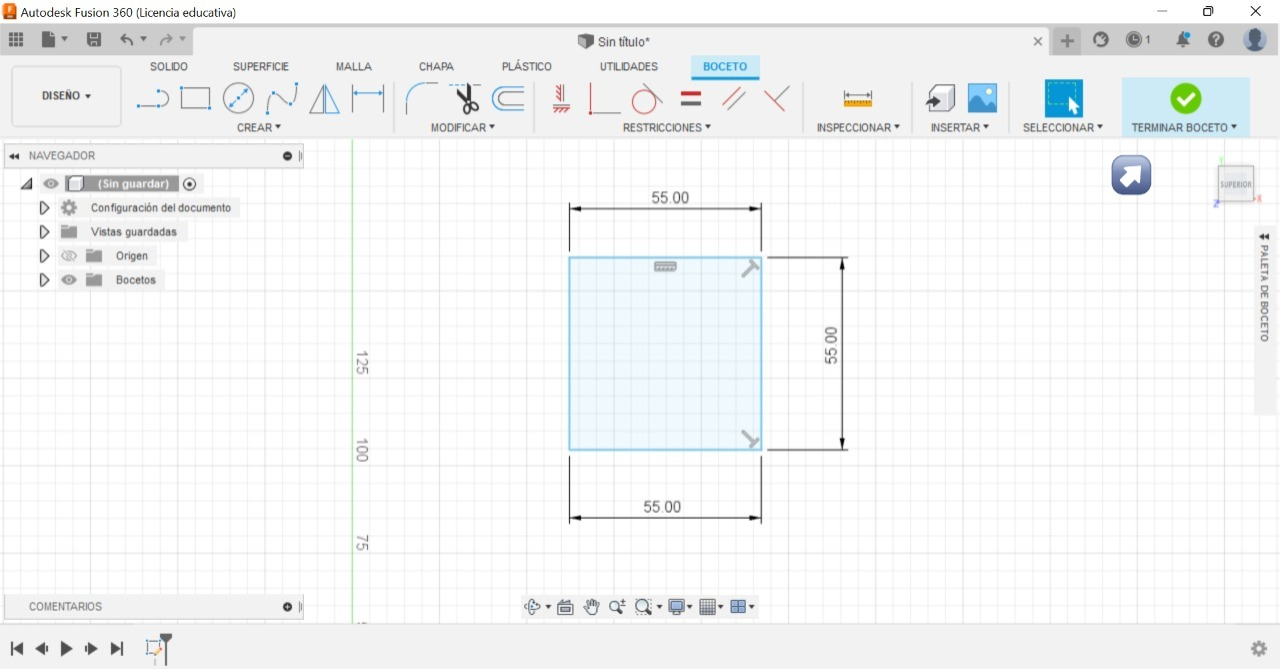
Task: Open the Orbit navigation tool
Action: tap(533, 607)
